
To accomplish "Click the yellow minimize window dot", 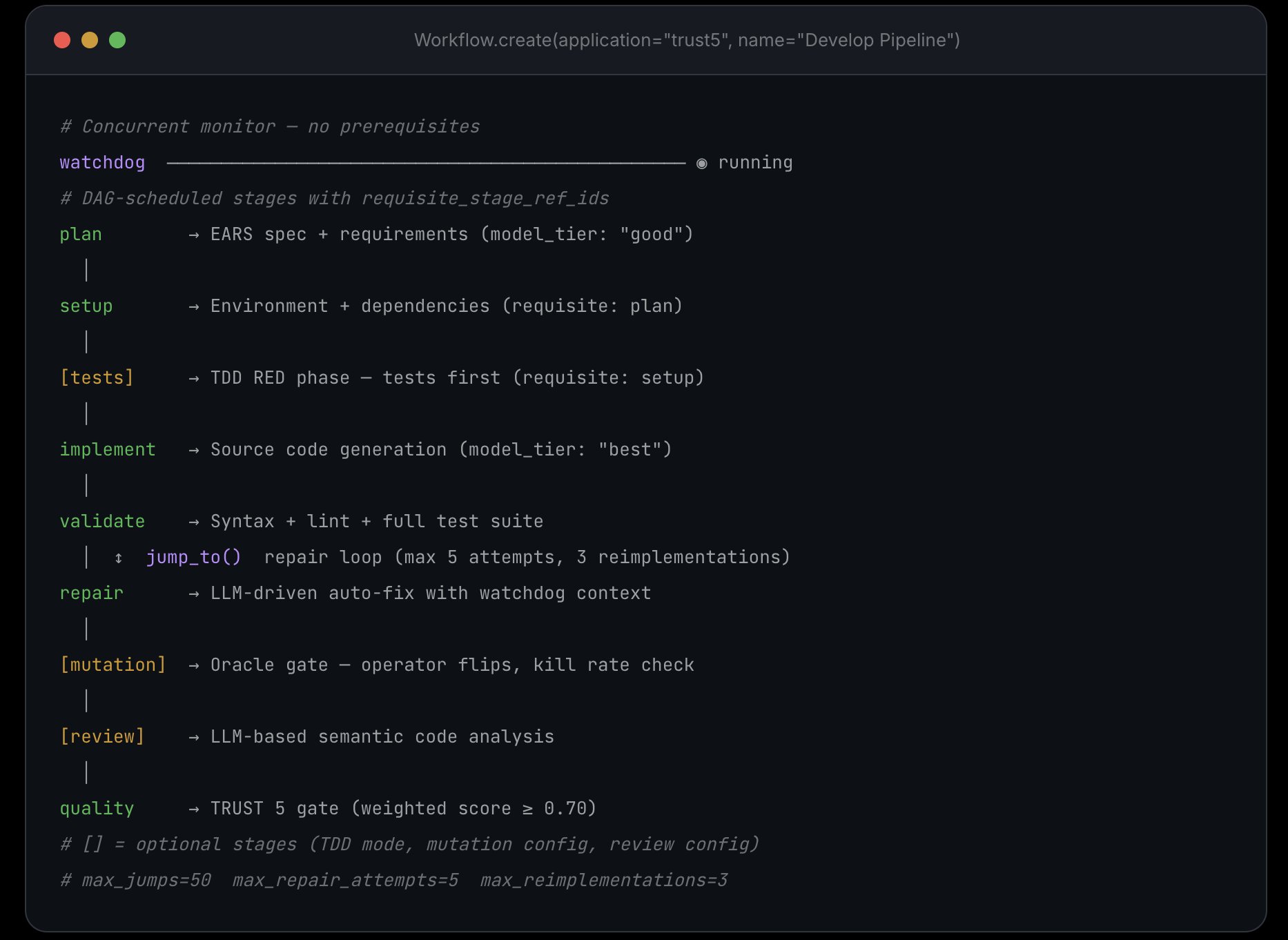I will pos(90,40).
